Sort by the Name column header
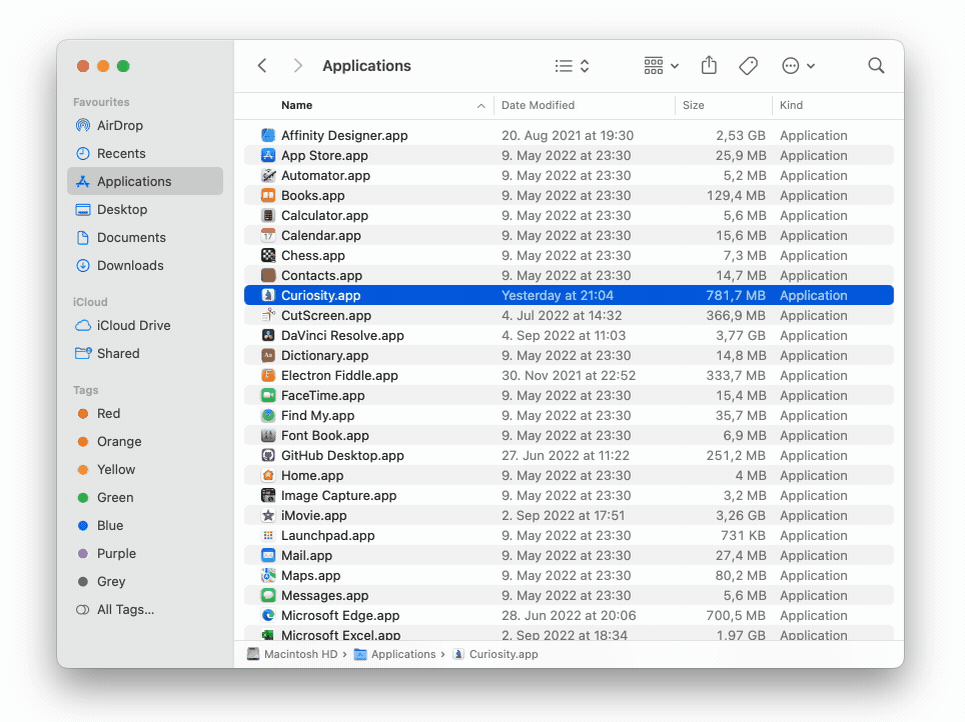 297,105
